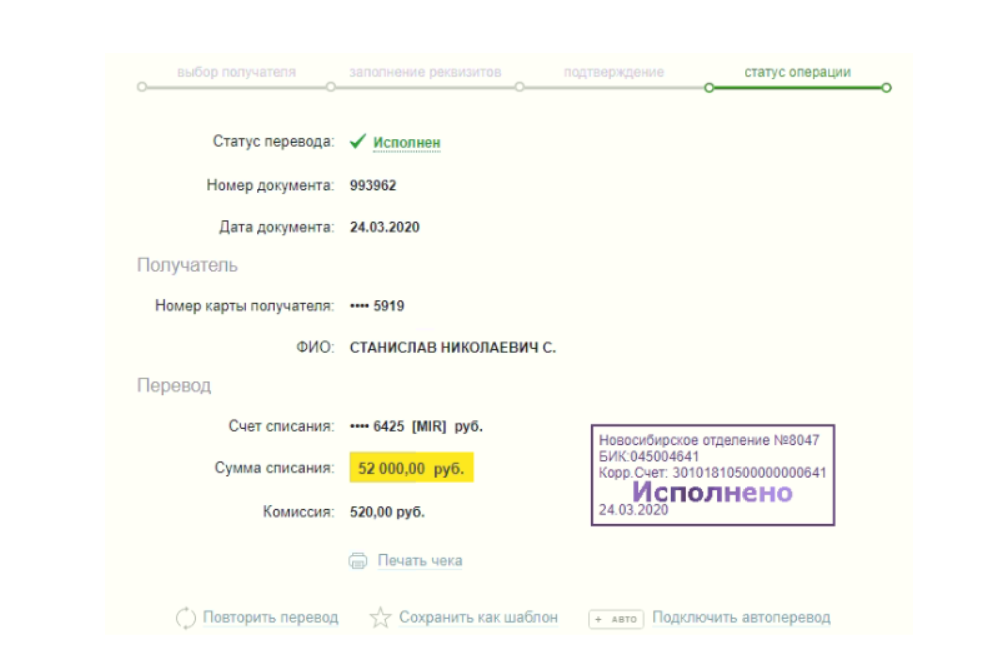Click the Исполнен status link
The width and height of the screenshot is (991, 667).
(406, 143)
